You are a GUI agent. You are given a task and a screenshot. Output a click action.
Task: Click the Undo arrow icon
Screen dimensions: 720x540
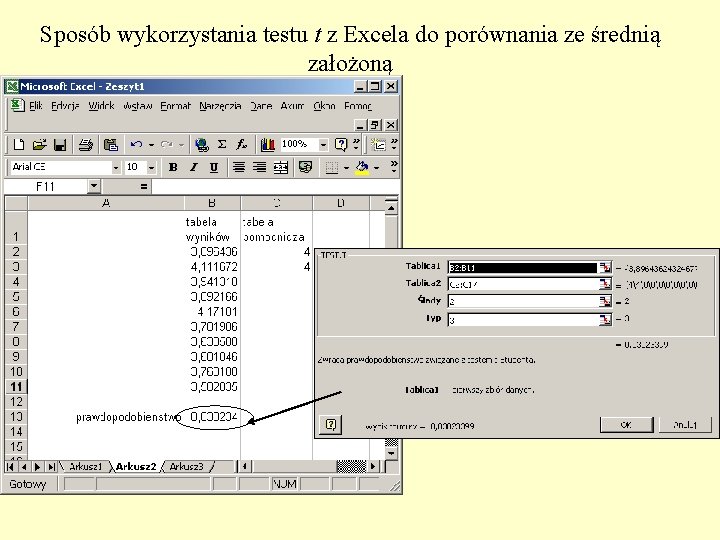point(136,145)
